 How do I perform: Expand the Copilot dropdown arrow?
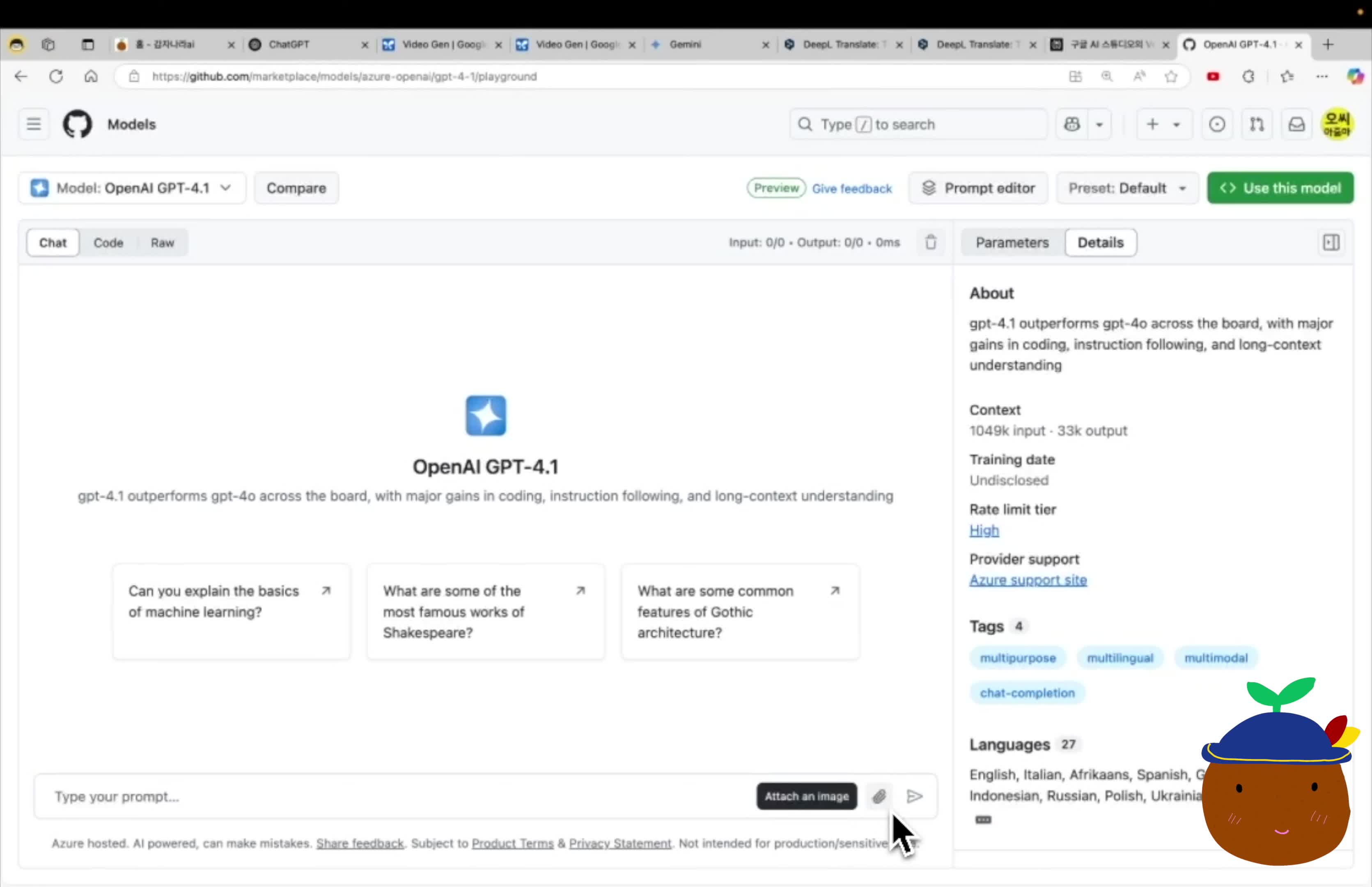click(x=1099, y=124)
